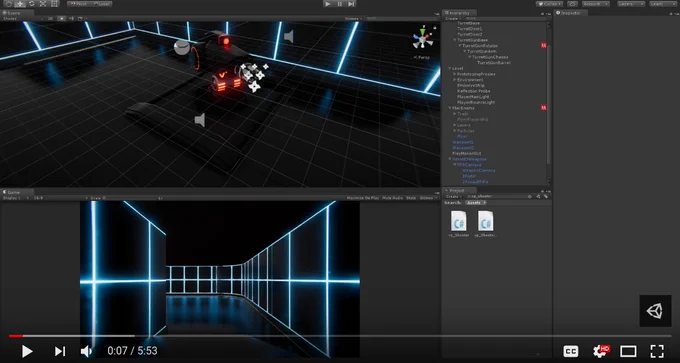The width and height of the screenshot is (680, 363).
Task: Click the Unity editor Step button
Action: (x=351, y=4)
